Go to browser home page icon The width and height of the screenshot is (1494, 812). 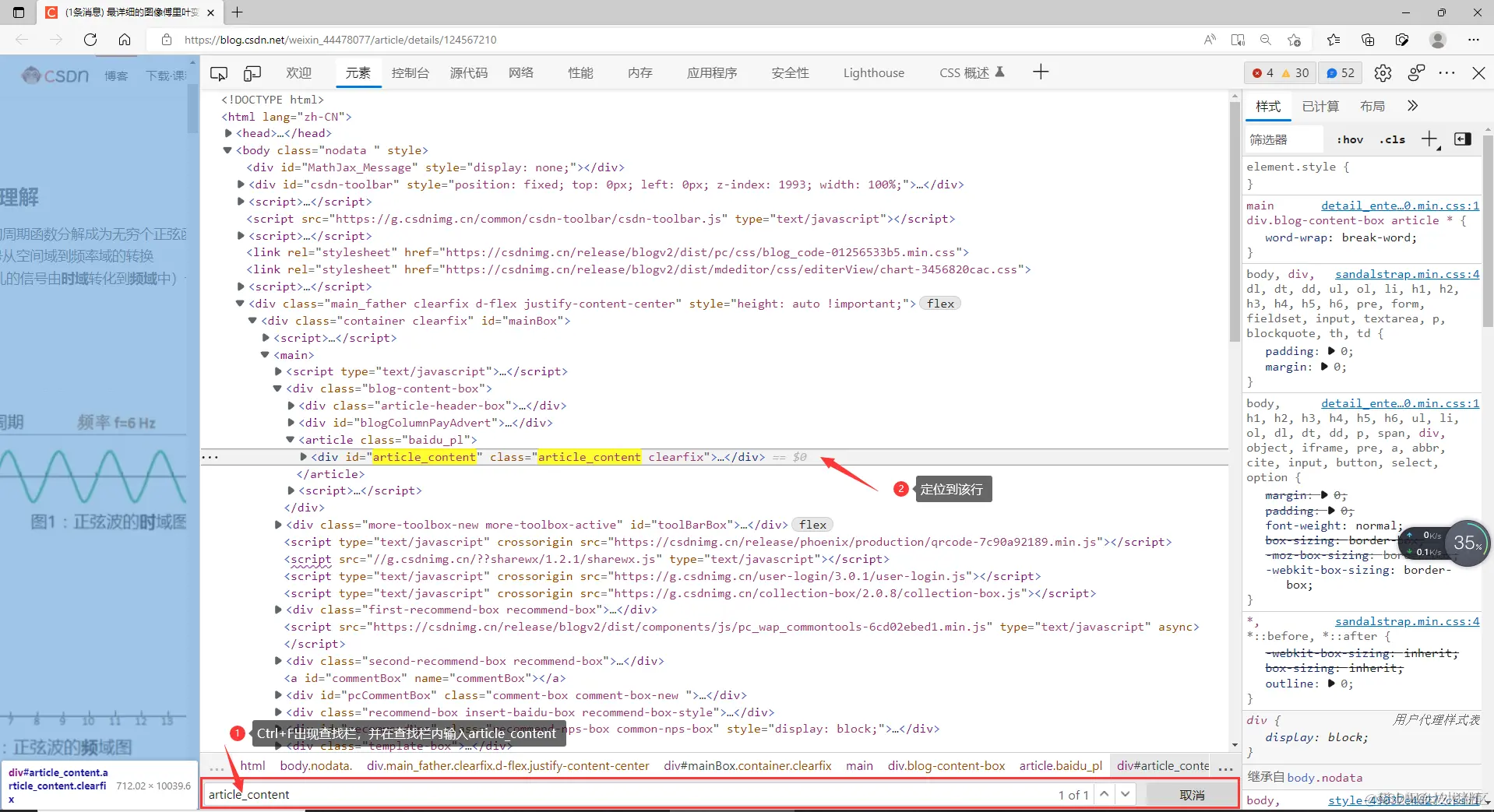[125, 40]
